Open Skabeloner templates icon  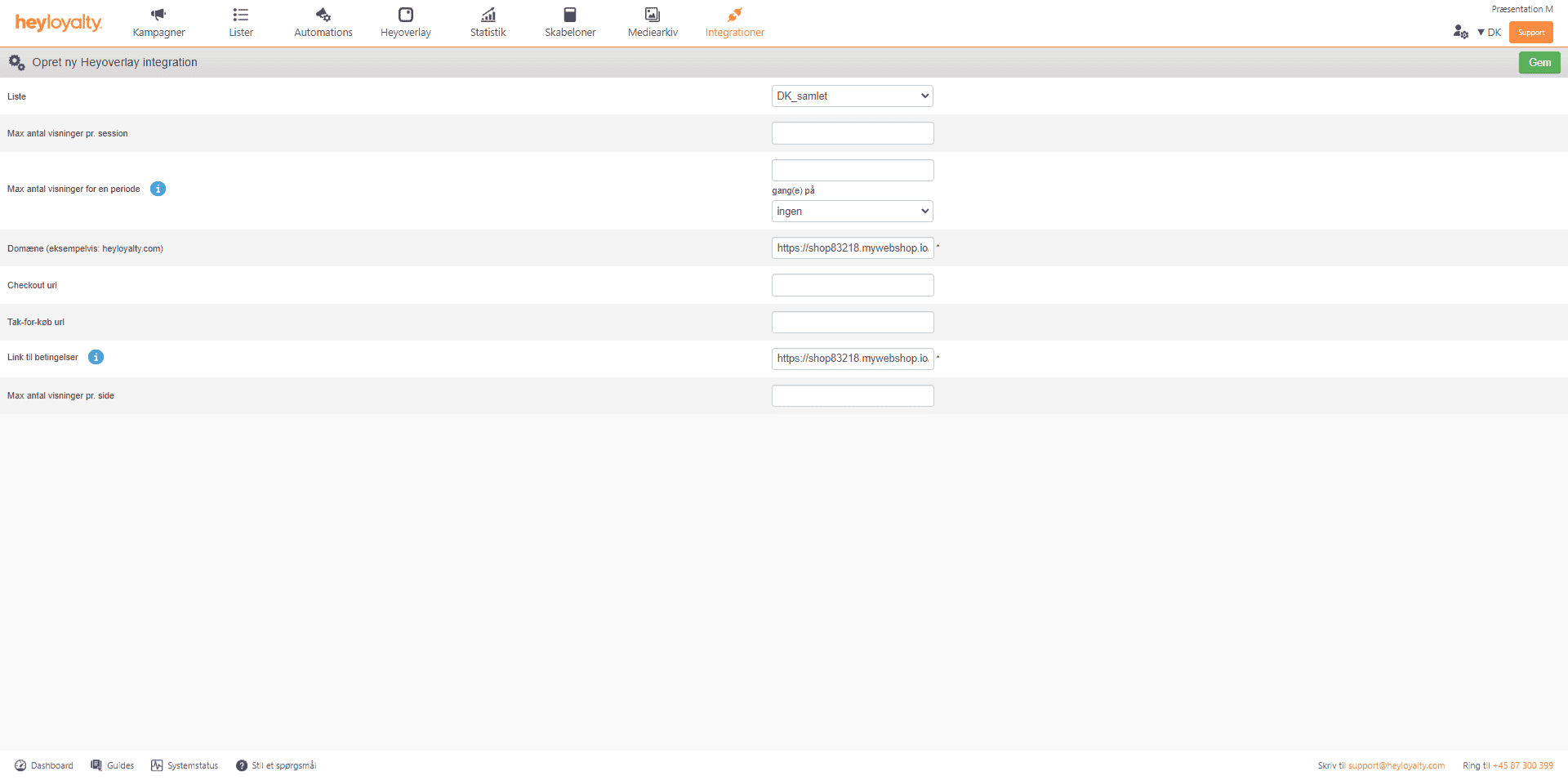(x=570, y=15)
